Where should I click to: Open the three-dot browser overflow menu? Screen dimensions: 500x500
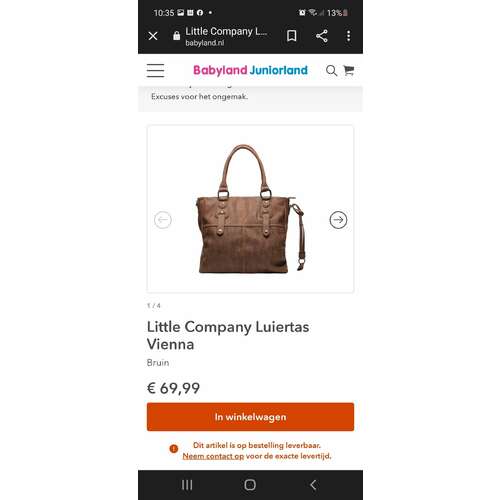(348, 36)
